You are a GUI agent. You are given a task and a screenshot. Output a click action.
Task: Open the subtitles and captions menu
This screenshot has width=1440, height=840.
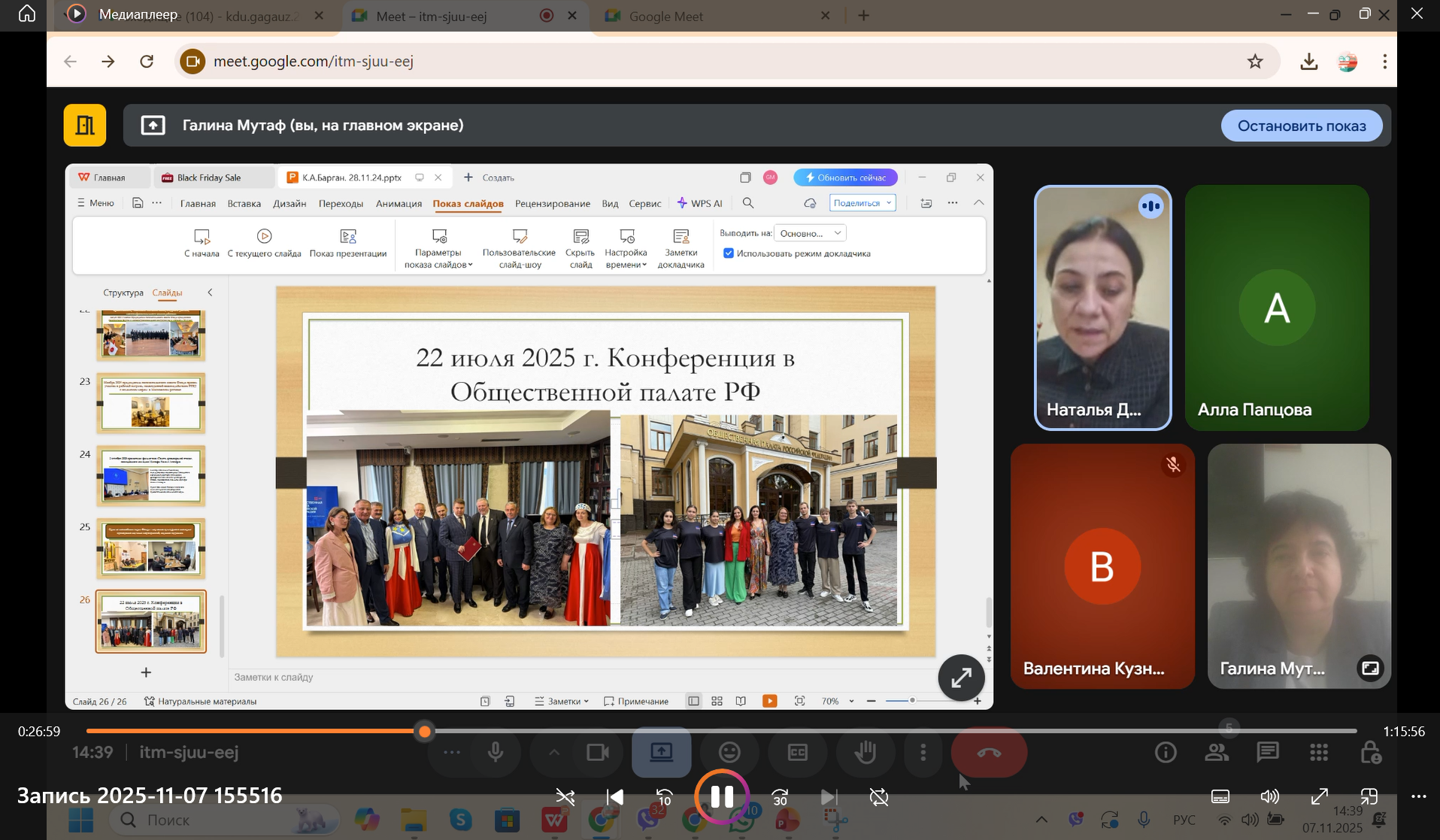click(x=1220, y=796)
